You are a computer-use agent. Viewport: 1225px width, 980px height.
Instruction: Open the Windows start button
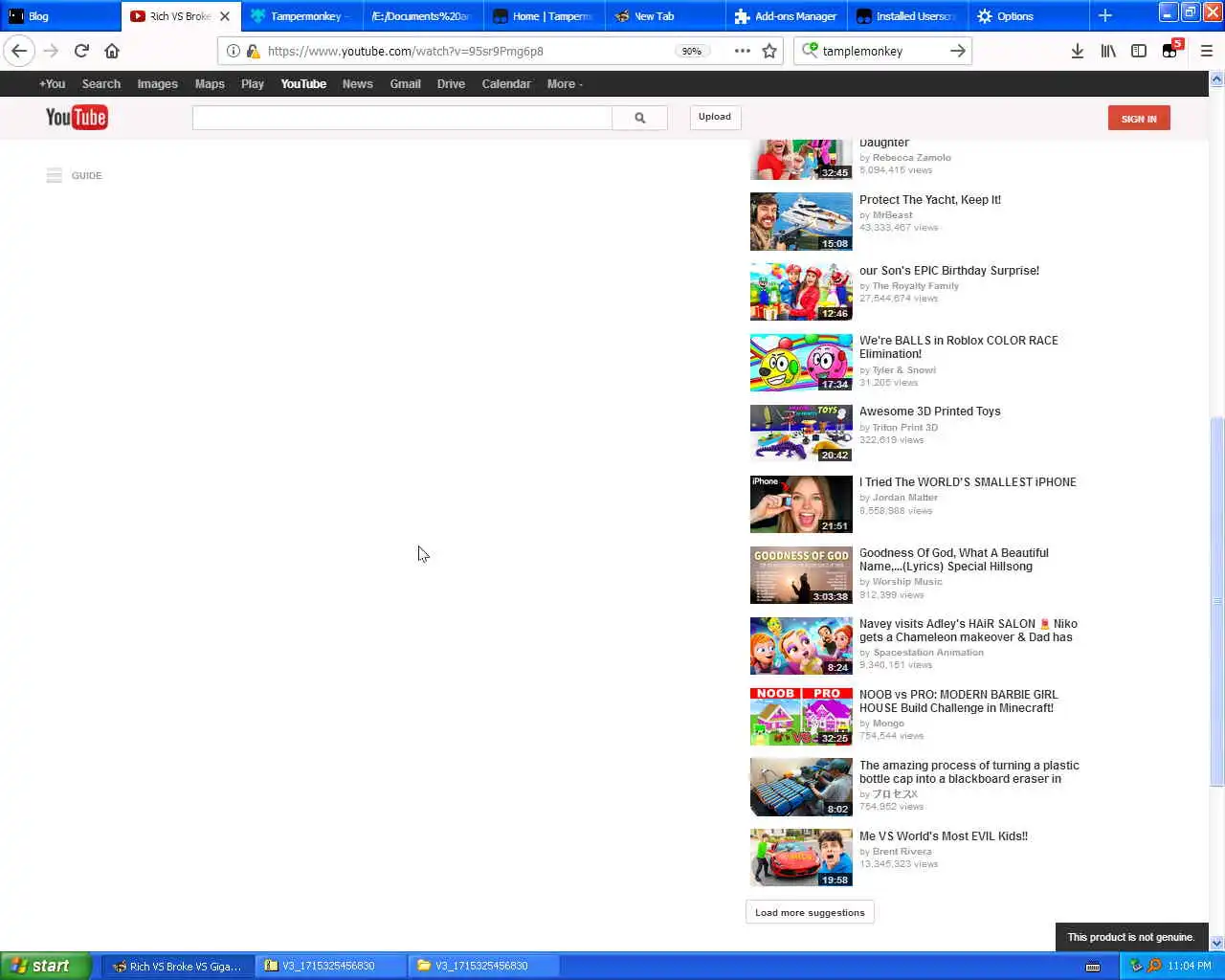point(46,966)
